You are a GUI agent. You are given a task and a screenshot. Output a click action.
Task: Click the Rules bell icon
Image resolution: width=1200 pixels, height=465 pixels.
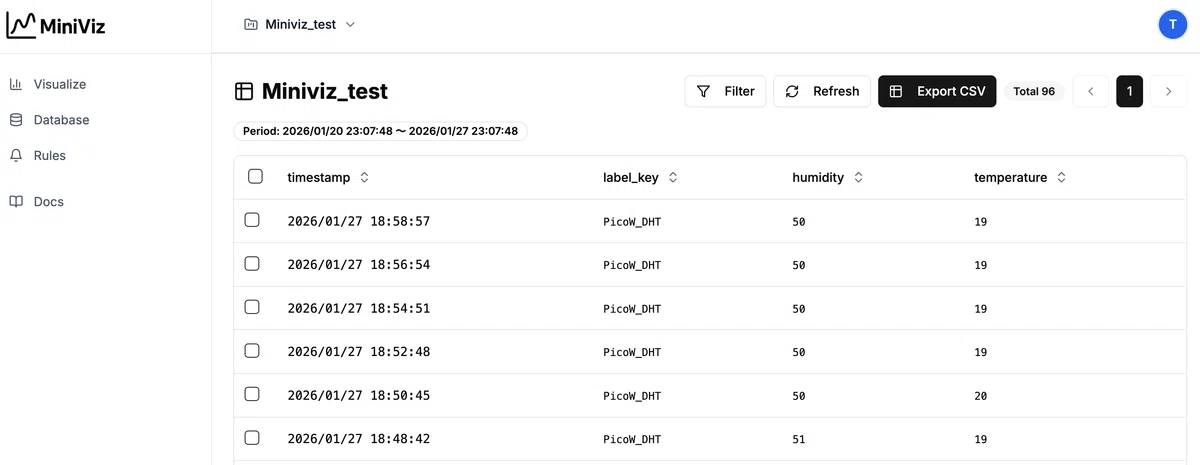[x=16, y=156]
